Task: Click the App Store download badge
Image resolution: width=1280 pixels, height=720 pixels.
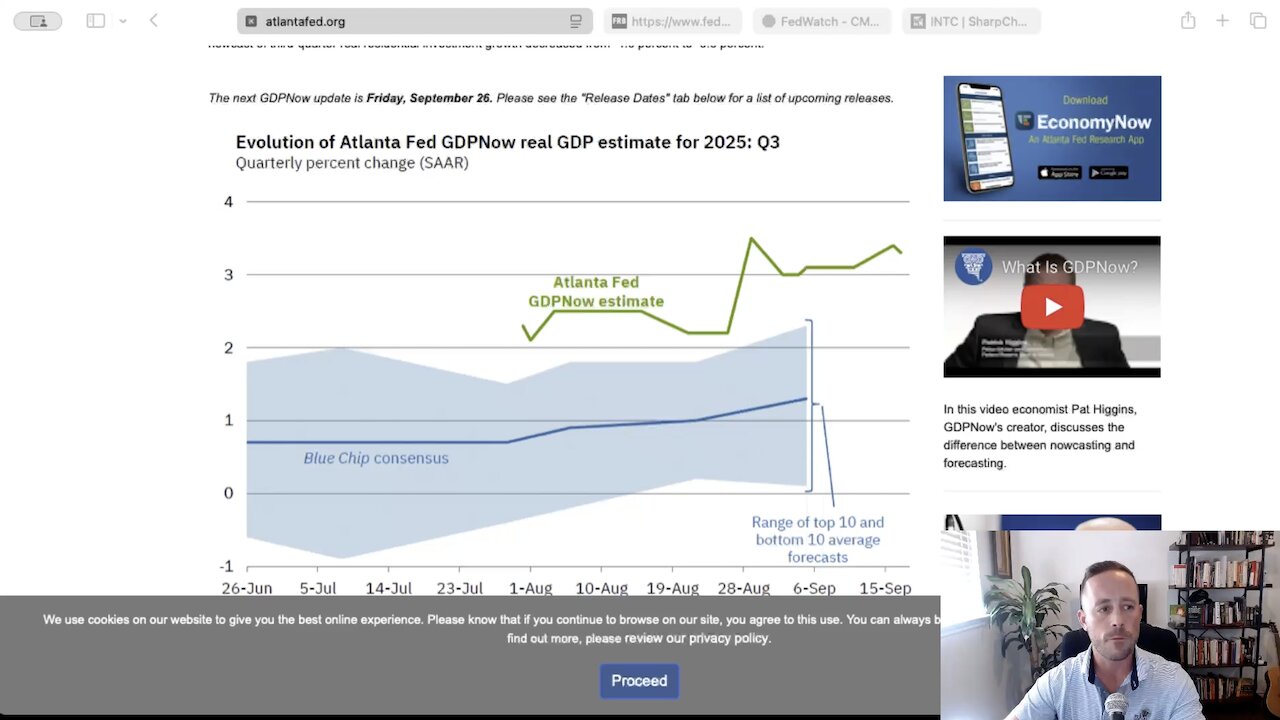Action: click(1059, 172)
